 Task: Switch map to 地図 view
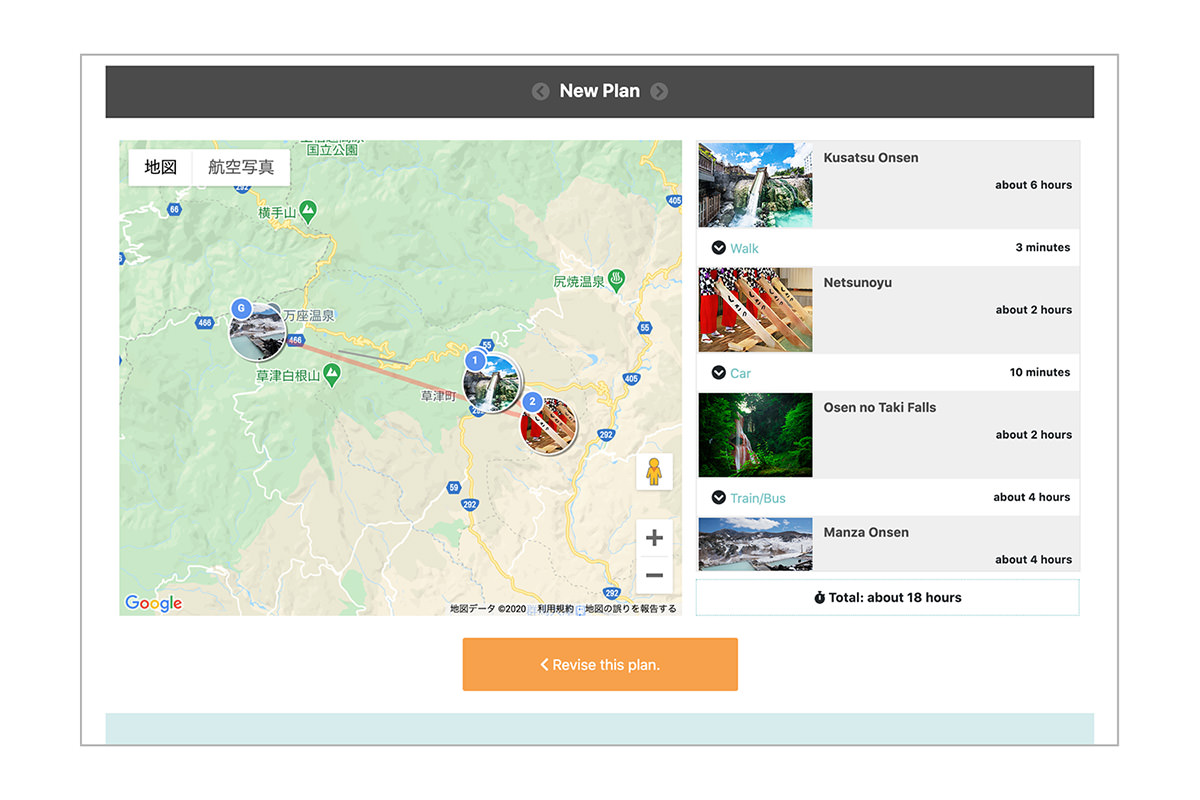pyautogui.click(x=160, y=167)
